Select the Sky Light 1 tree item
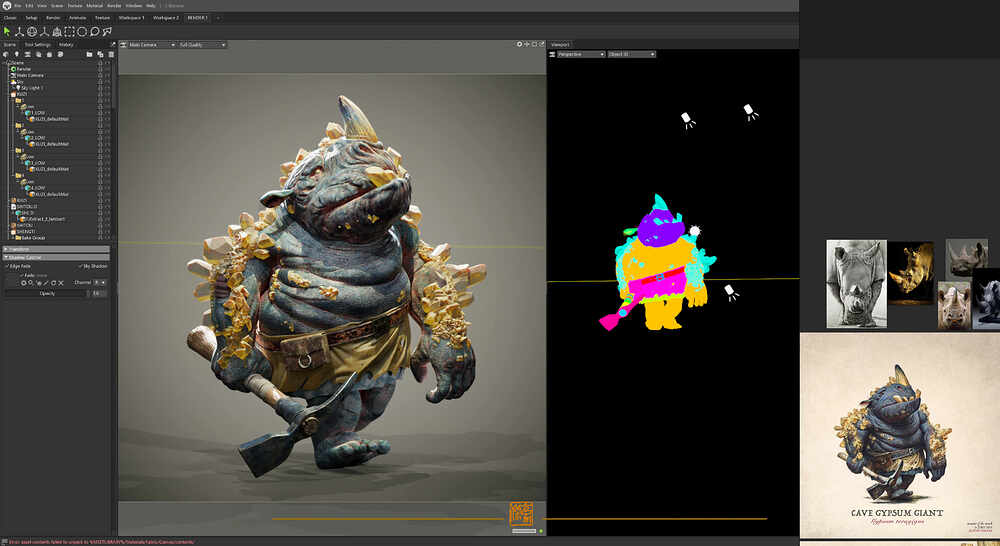Viewport: 1000px width, 546px height. coord(30,88)
